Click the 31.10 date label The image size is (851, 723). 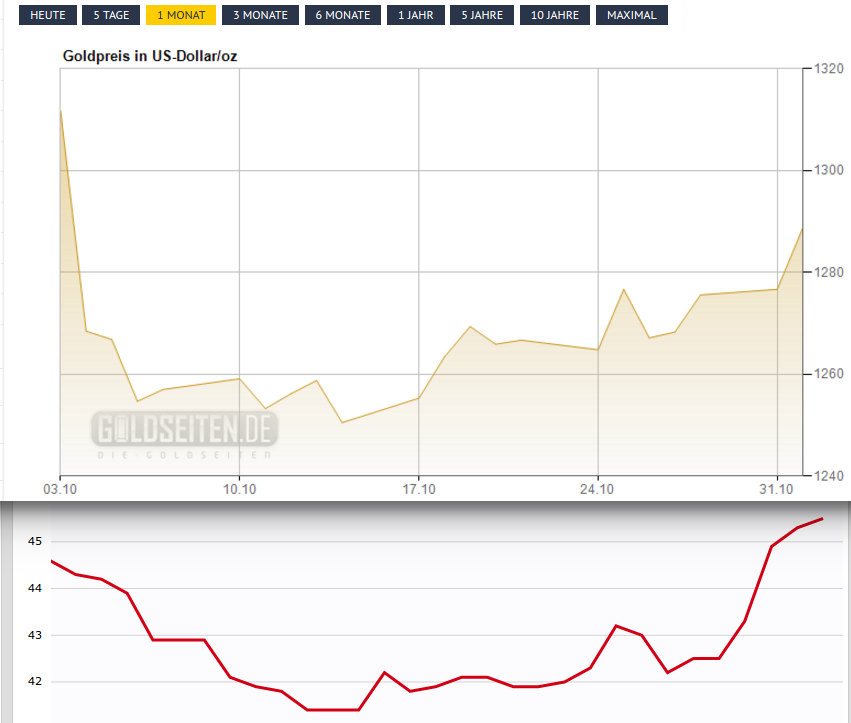click(776, 490)
